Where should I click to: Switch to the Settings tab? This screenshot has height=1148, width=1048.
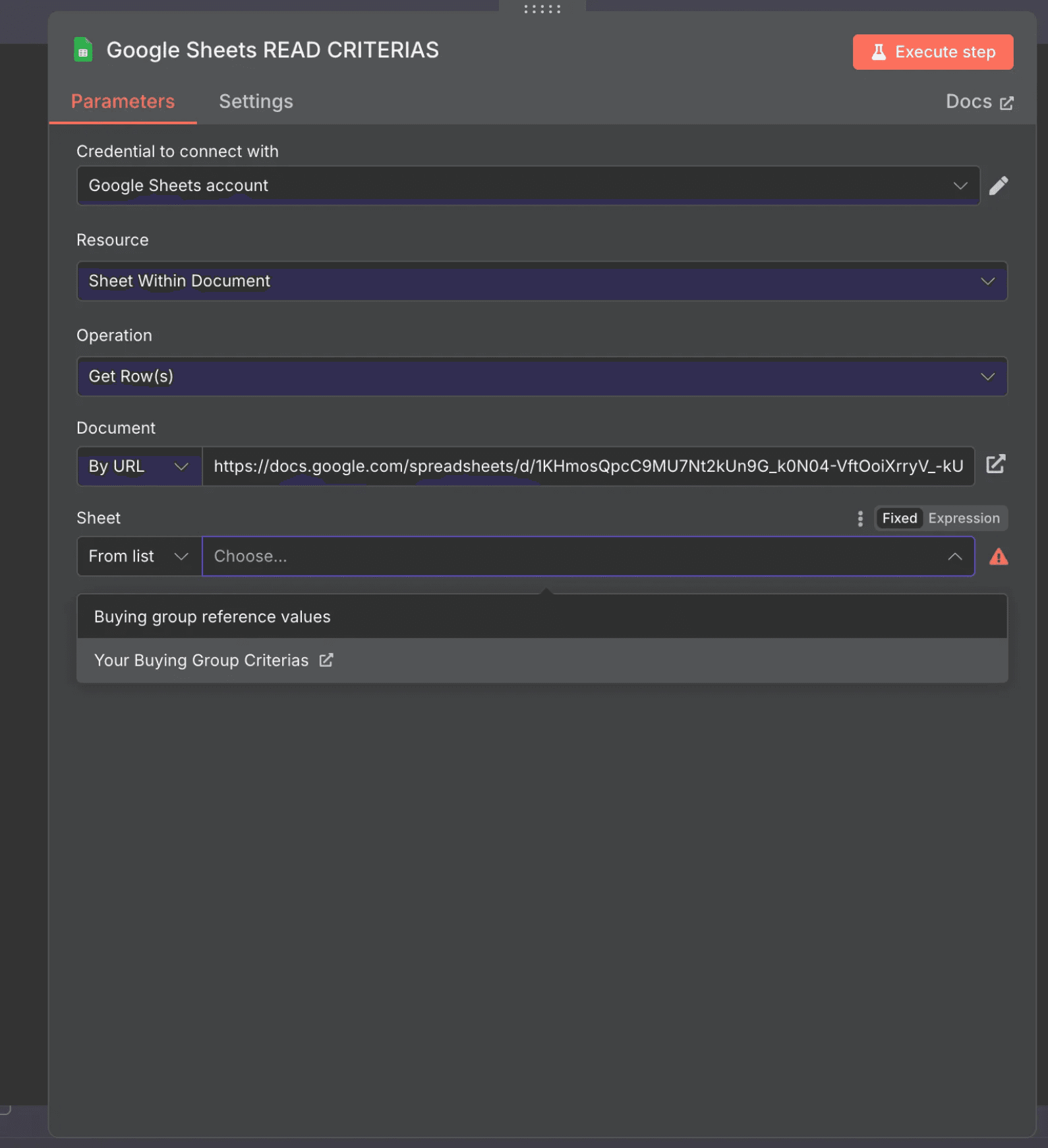point(256,101)
